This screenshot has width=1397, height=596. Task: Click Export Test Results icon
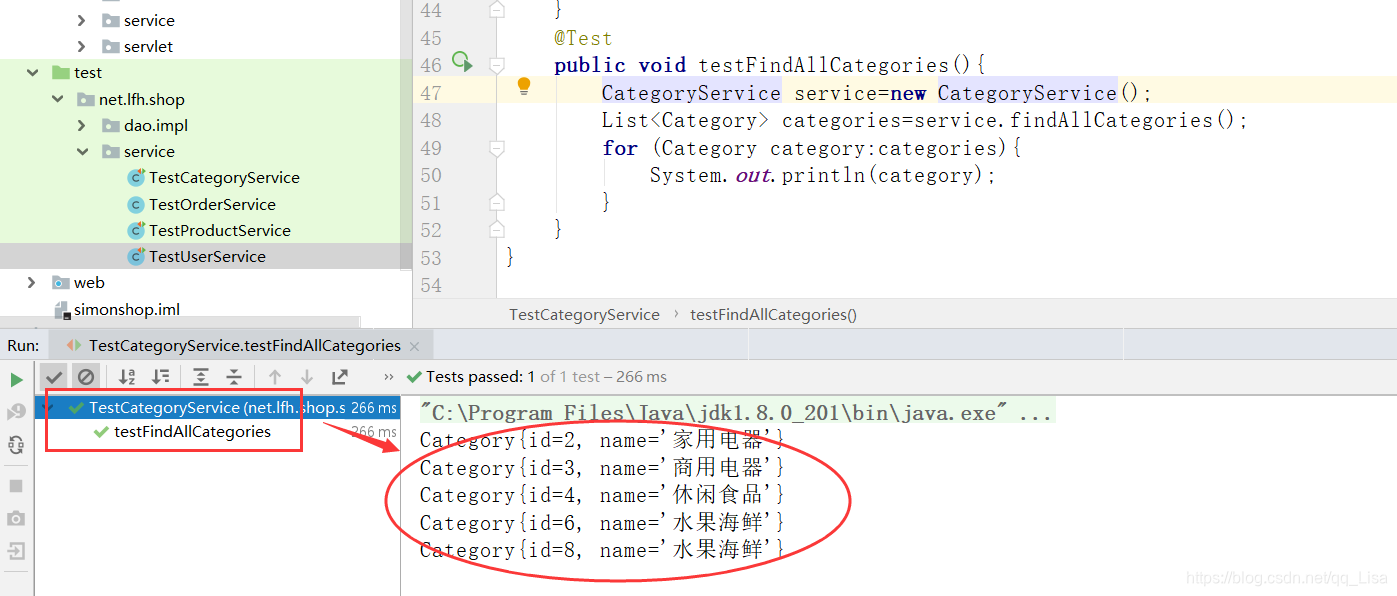(340, 377)
